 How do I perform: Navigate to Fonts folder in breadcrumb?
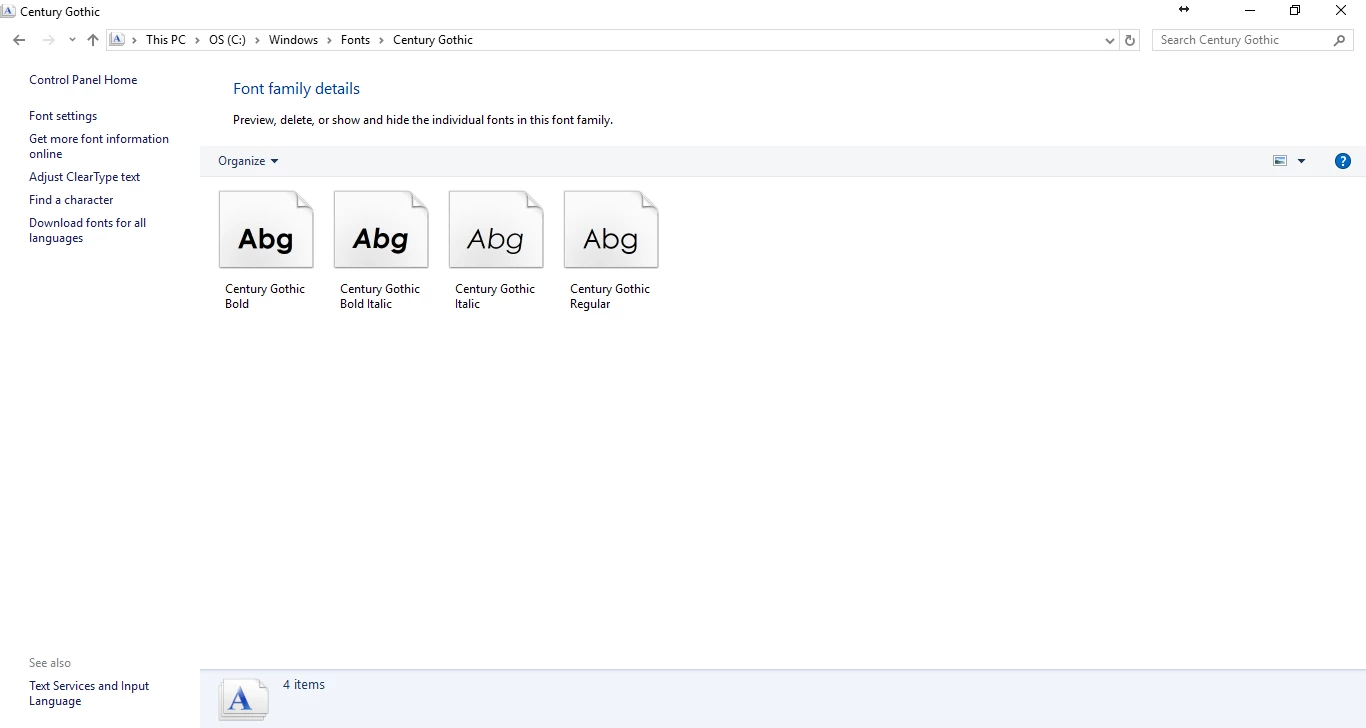[355, 40]
